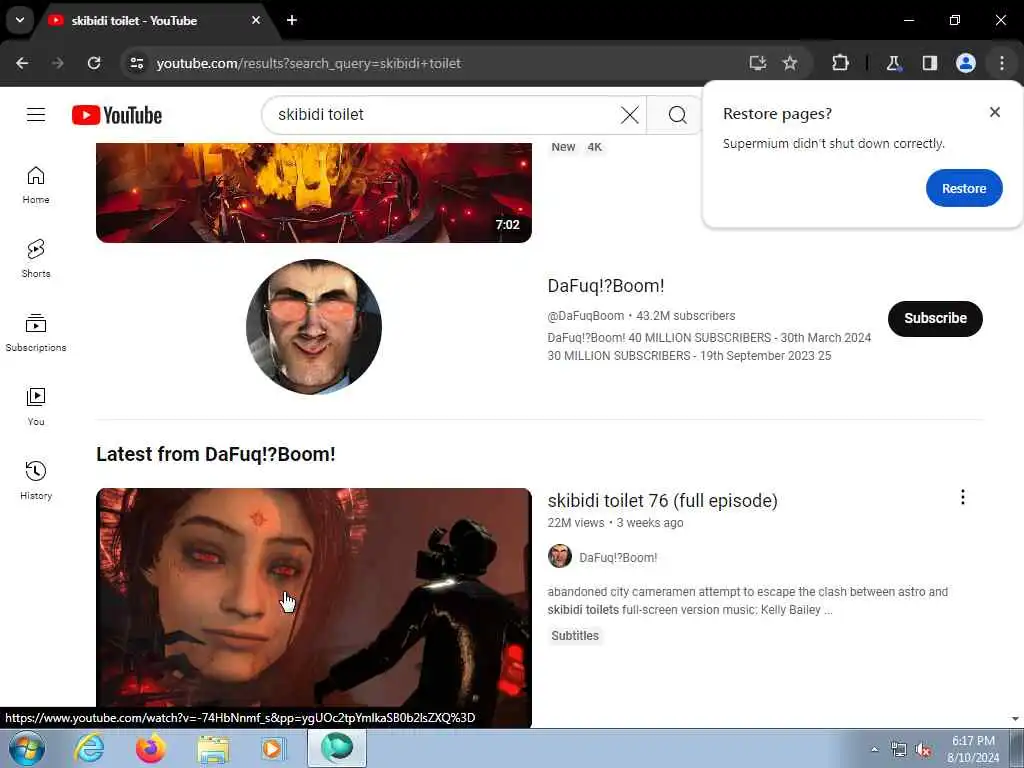The image size is (1024, 768).
Task: Click the magnifier search button
Action: coord(677,115)
